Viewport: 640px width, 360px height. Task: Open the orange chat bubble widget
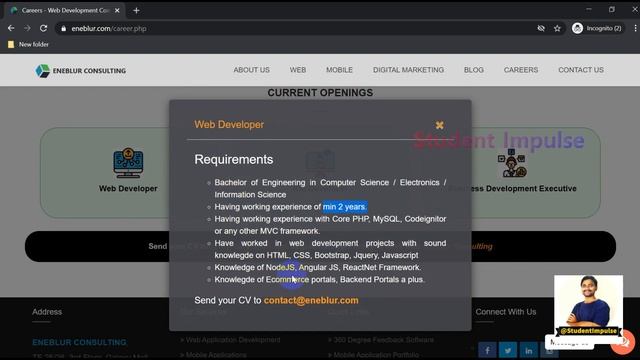623,342
